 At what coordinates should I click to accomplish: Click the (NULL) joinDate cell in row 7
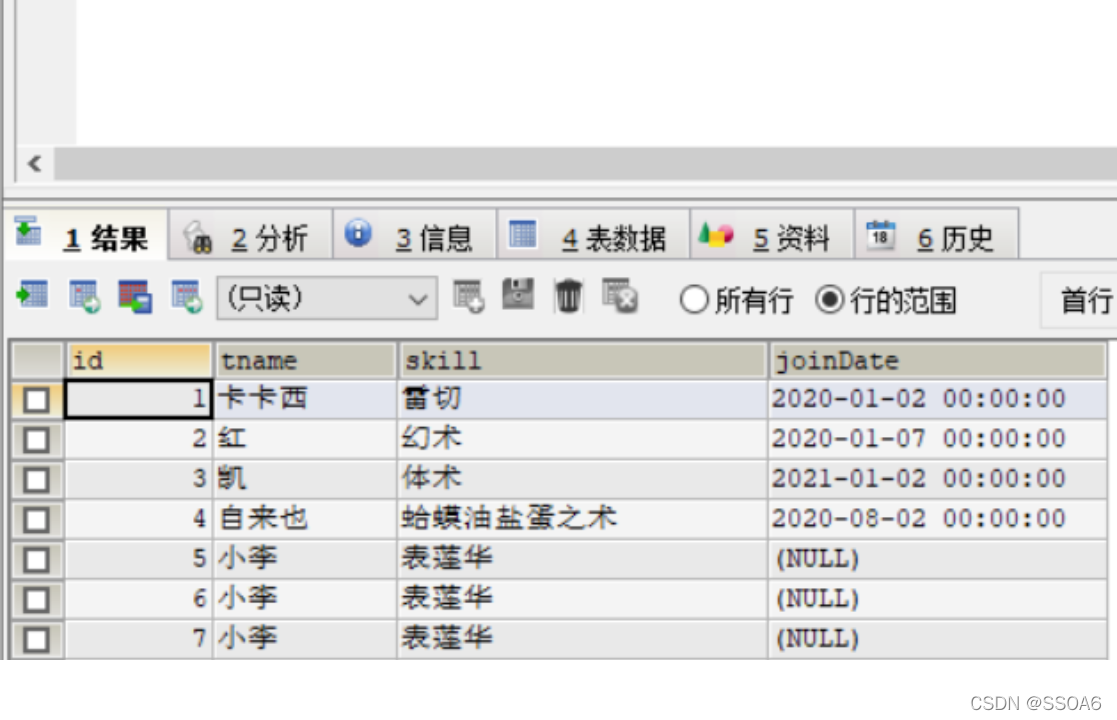[937, 638]
